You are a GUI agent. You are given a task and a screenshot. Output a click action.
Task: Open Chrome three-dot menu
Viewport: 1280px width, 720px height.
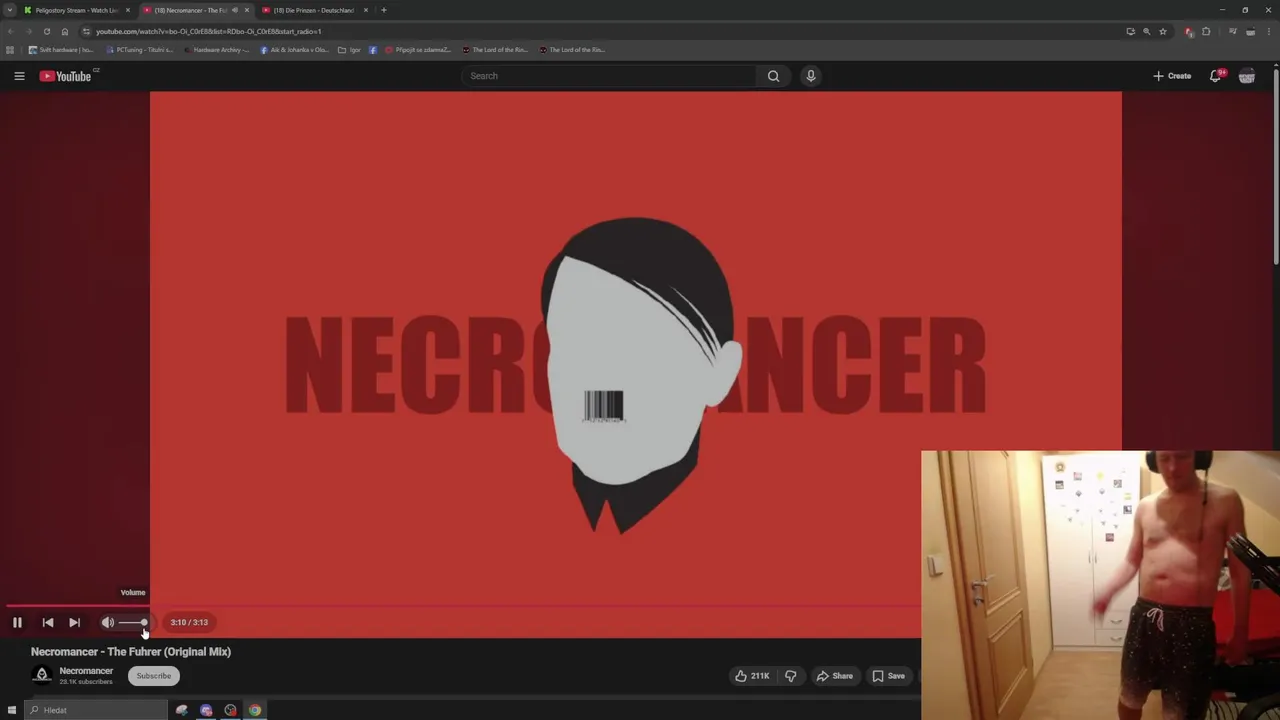[1268, 31]
